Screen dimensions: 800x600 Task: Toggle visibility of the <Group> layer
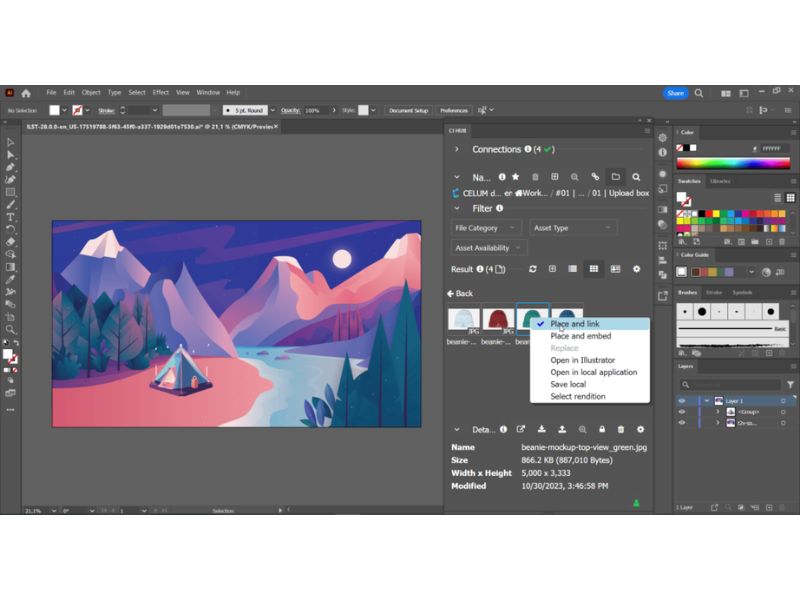682,411
